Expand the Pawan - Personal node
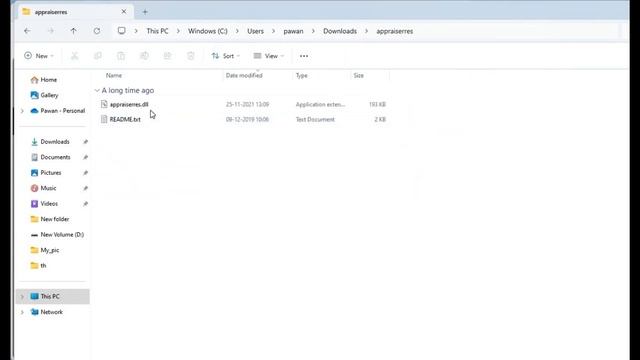 pyautogui.click(x=22, y=111)
